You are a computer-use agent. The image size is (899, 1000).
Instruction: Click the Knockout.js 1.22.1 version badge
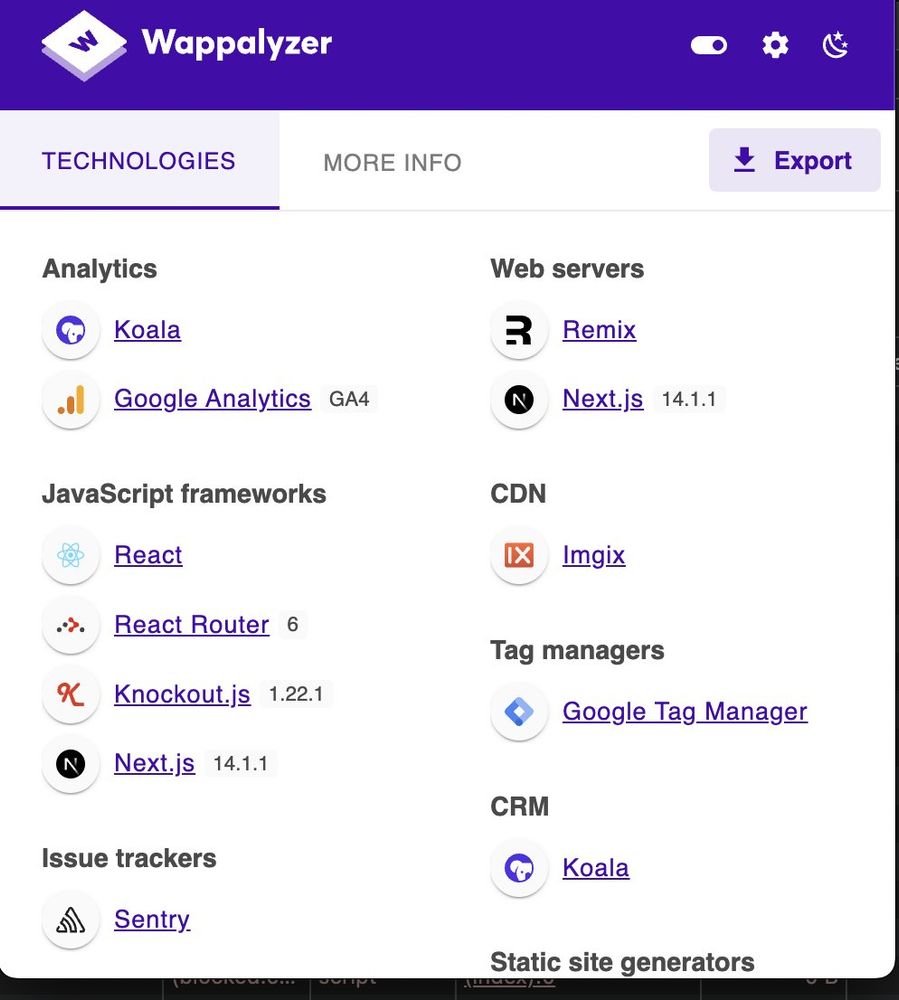pyautogui.click(x=296, y=694)
